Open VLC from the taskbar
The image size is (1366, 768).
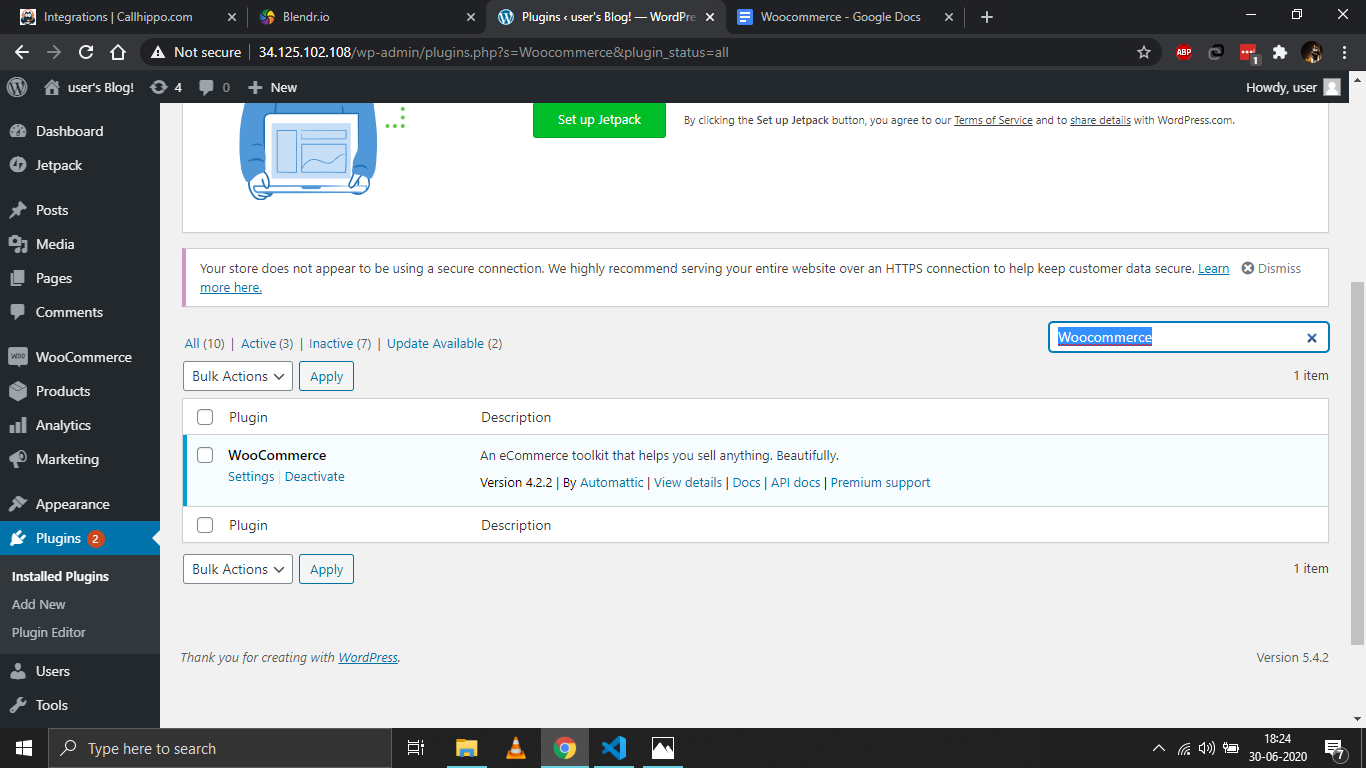(x=516, y=748)
